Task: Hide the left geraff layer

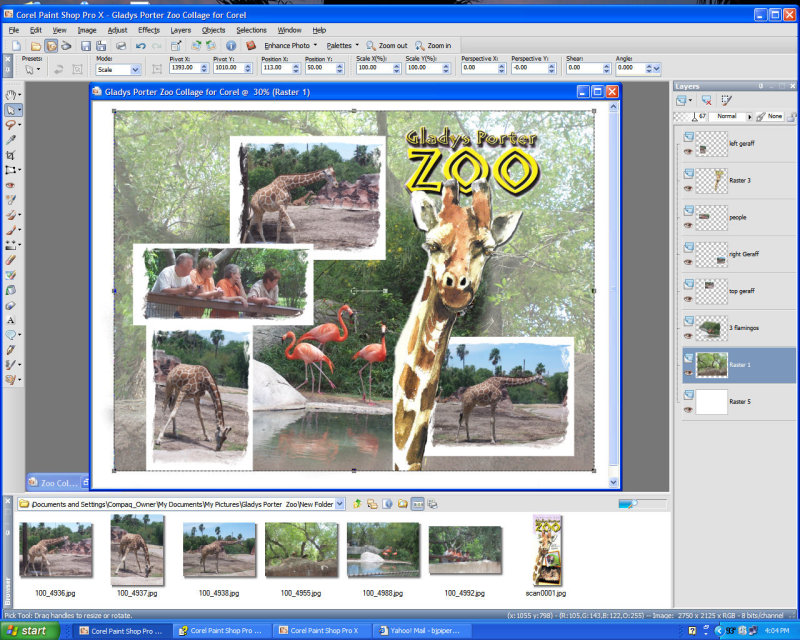Action: [x=688, y=152]
